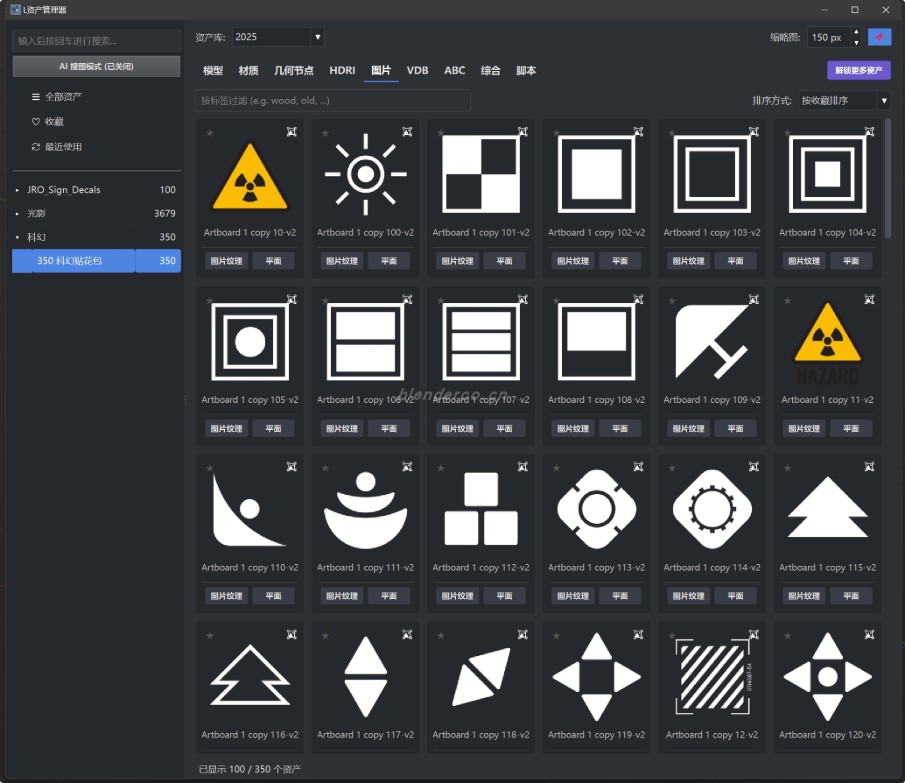This screenshot has width=905, height=783.
Task: Click corner icon on Artboard 1 copy 108-v2
Action: pos(638,299)
